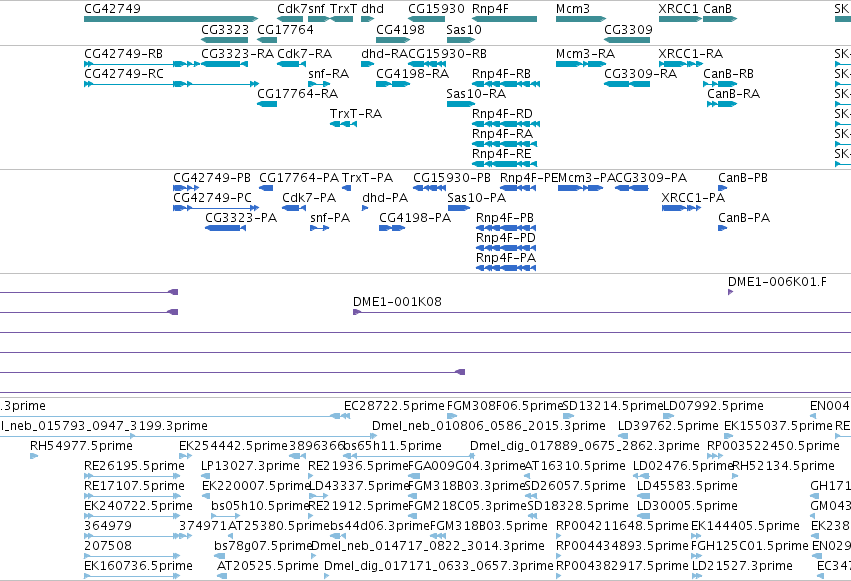The image size is (851, 581).
Task: Click the CG42749 gene bar
Action: [x=171, y=19]
